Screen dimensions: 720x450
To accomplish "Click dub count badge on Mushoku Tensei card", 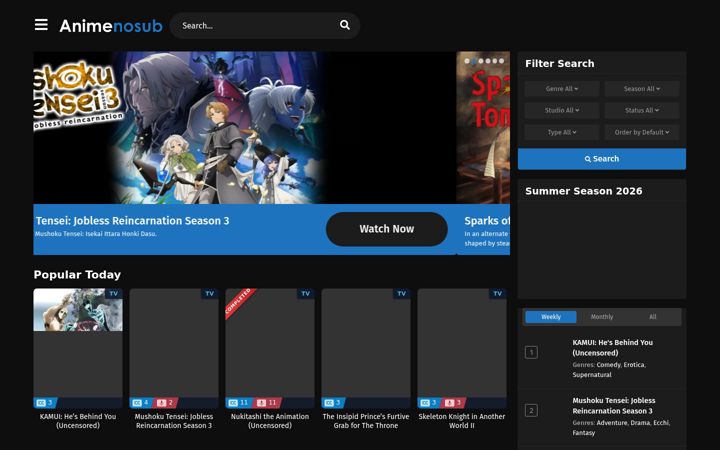I will point(165,403).
